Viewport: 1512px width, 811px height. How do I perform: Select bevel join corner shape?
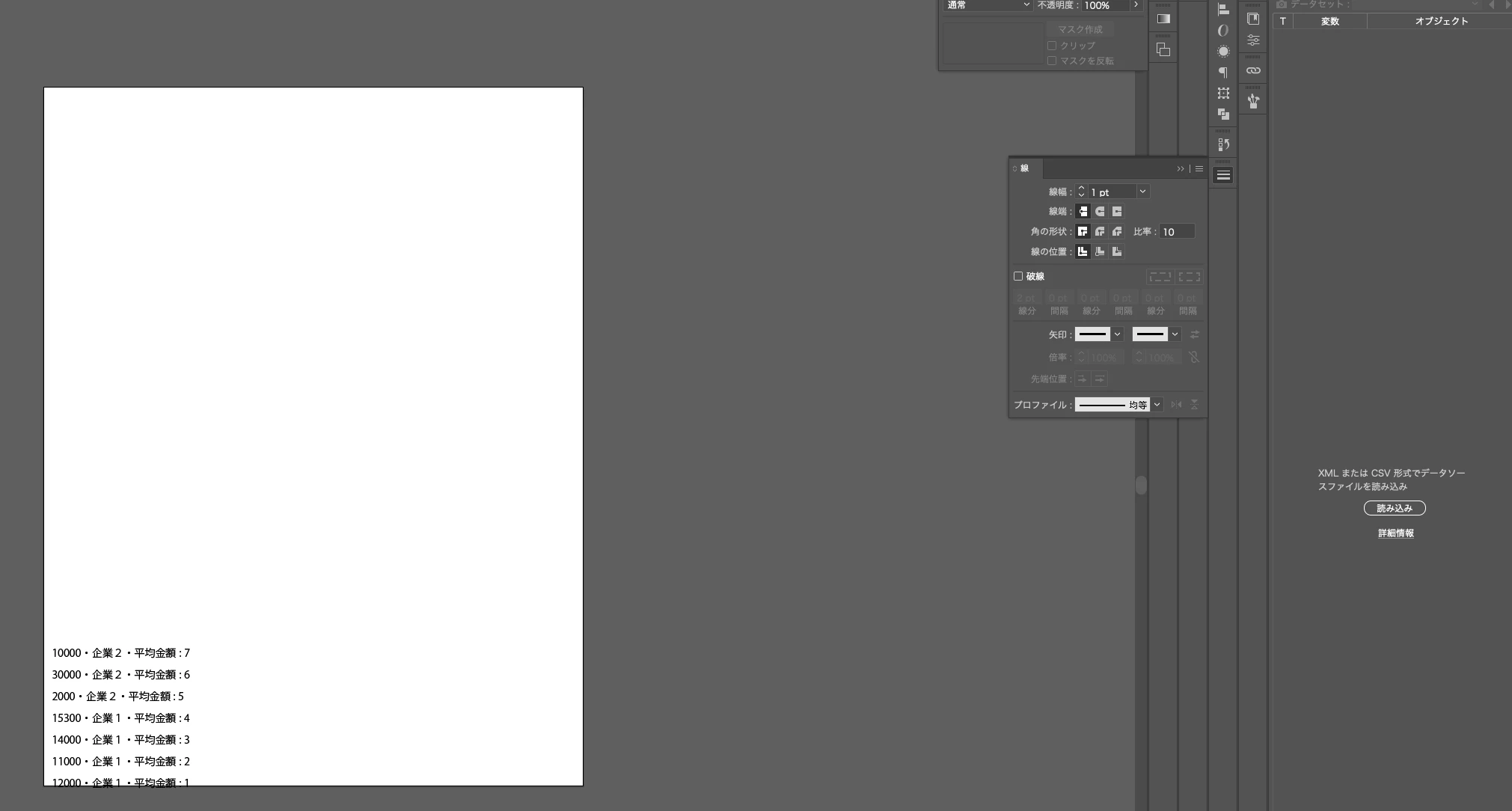point(1117,232)
